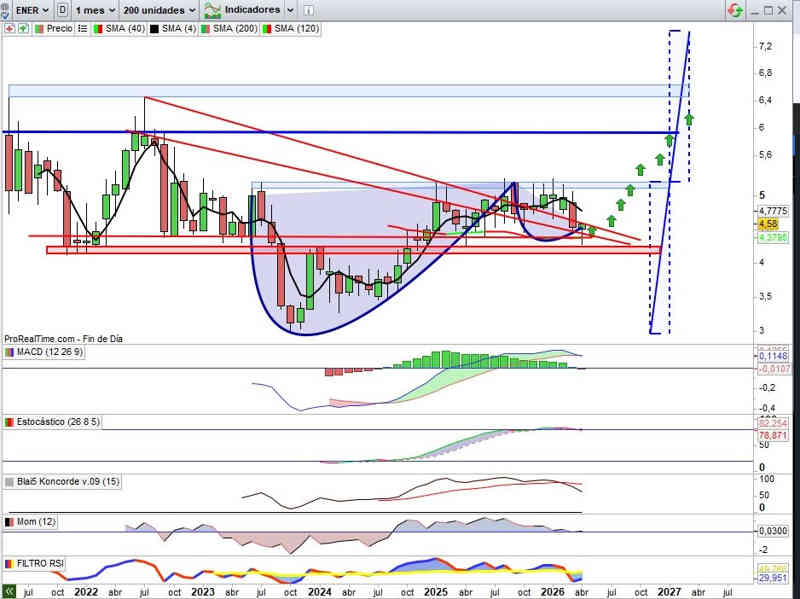Click the green-red refresh sync icon
The width and height of the screenshot is (800, 599).
coord(735,10)
